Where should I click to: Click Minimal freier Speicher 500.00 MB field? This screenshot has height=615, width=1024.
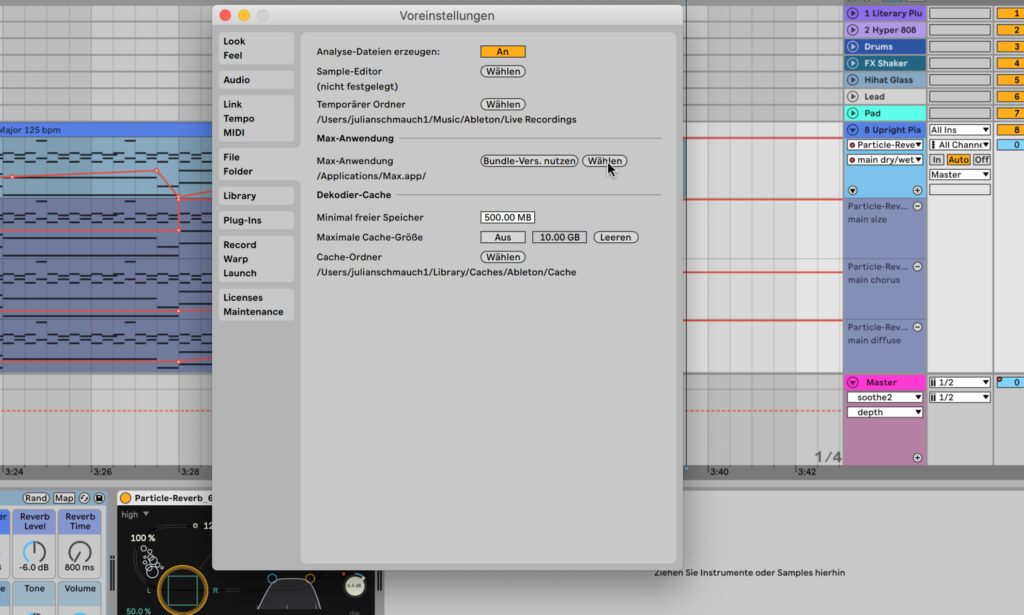tap(507, 217)
